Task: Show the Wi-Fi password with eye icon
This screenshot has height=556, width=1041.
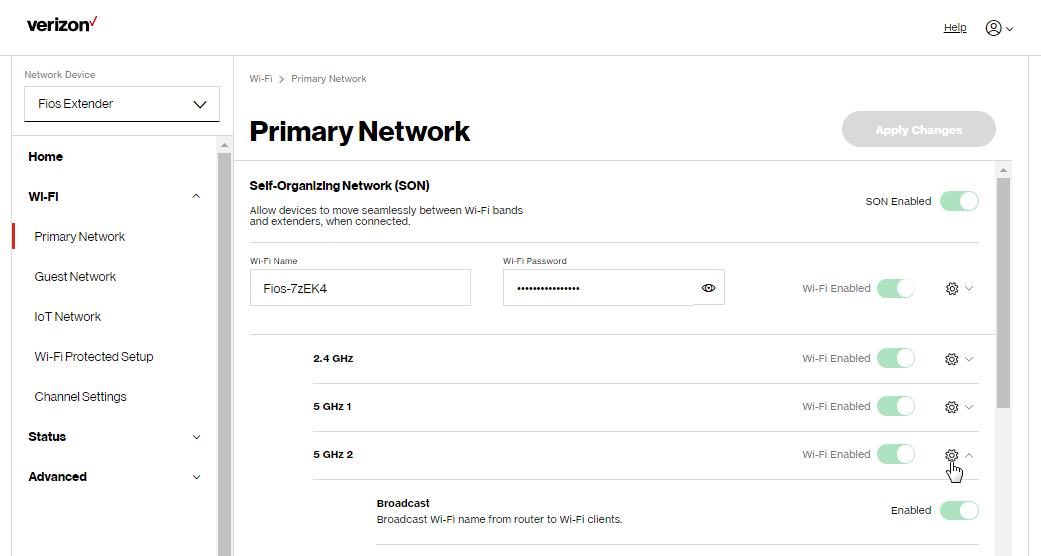Action: point(709,288)
